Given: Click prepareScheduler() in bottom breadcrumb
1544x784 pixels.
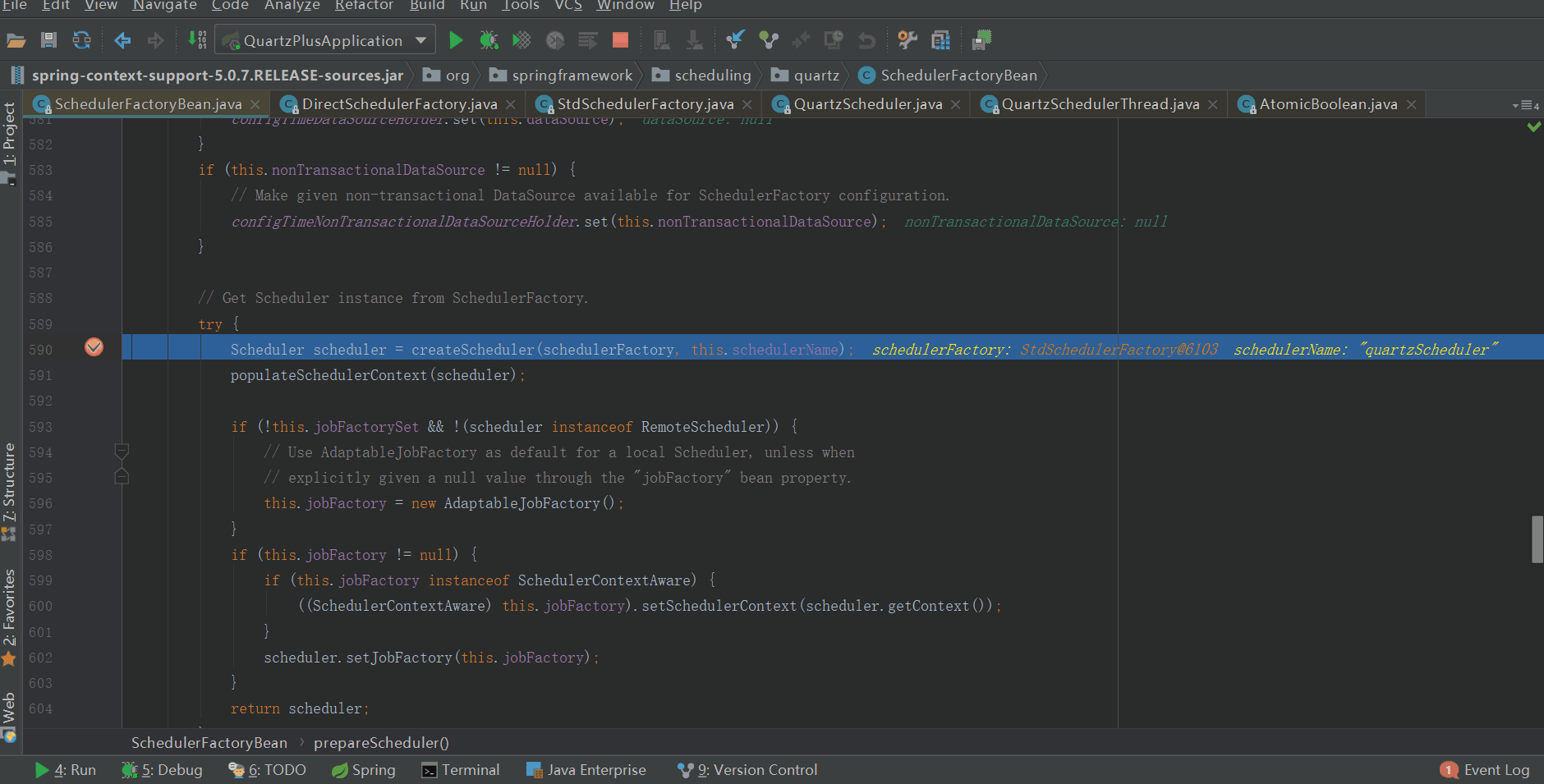Looking at the screenshot, I should [x=381, y=743].
